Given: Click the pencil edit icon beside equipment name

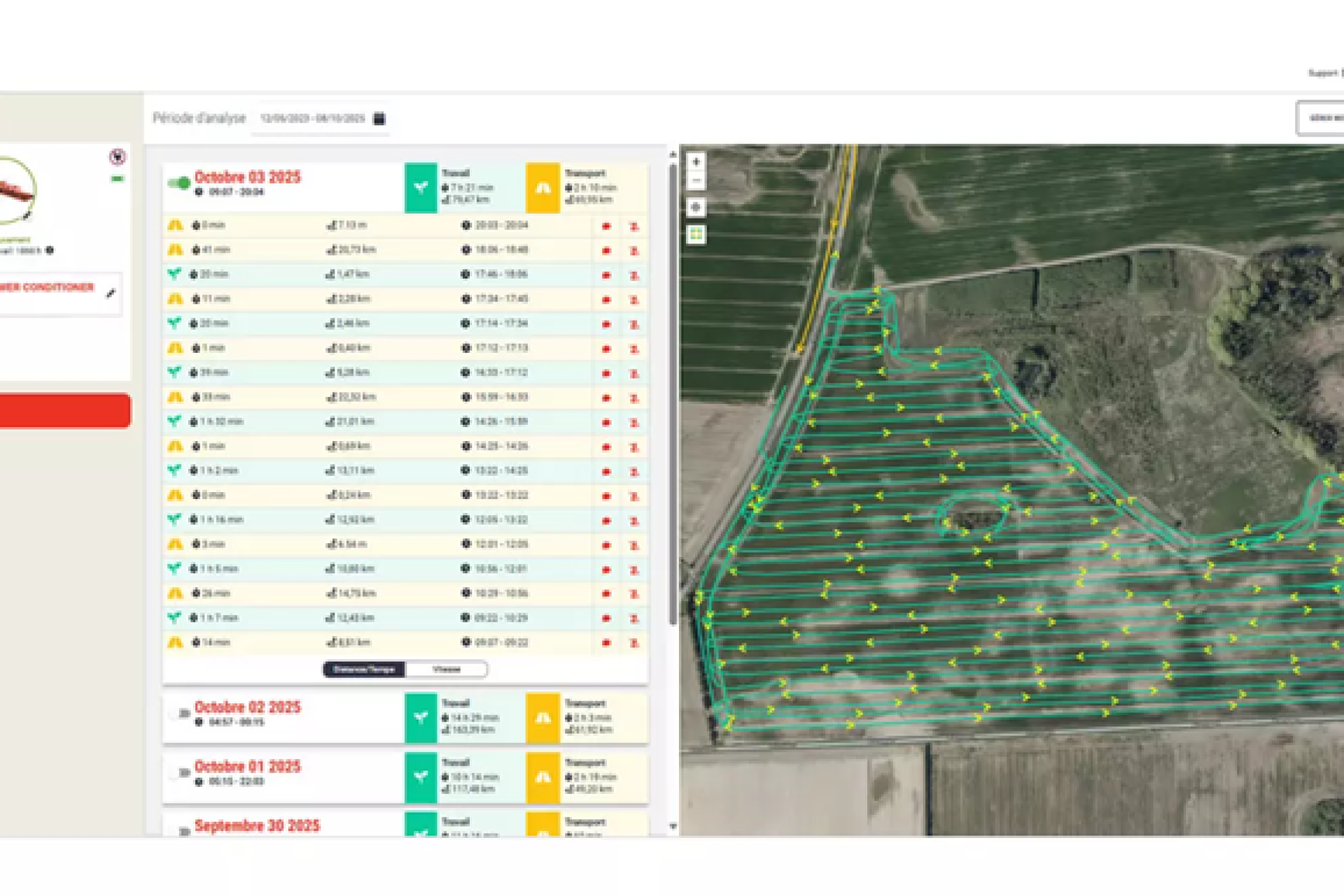Looking at the screenshot, I should pyautogui.click(x=111, y=293).
